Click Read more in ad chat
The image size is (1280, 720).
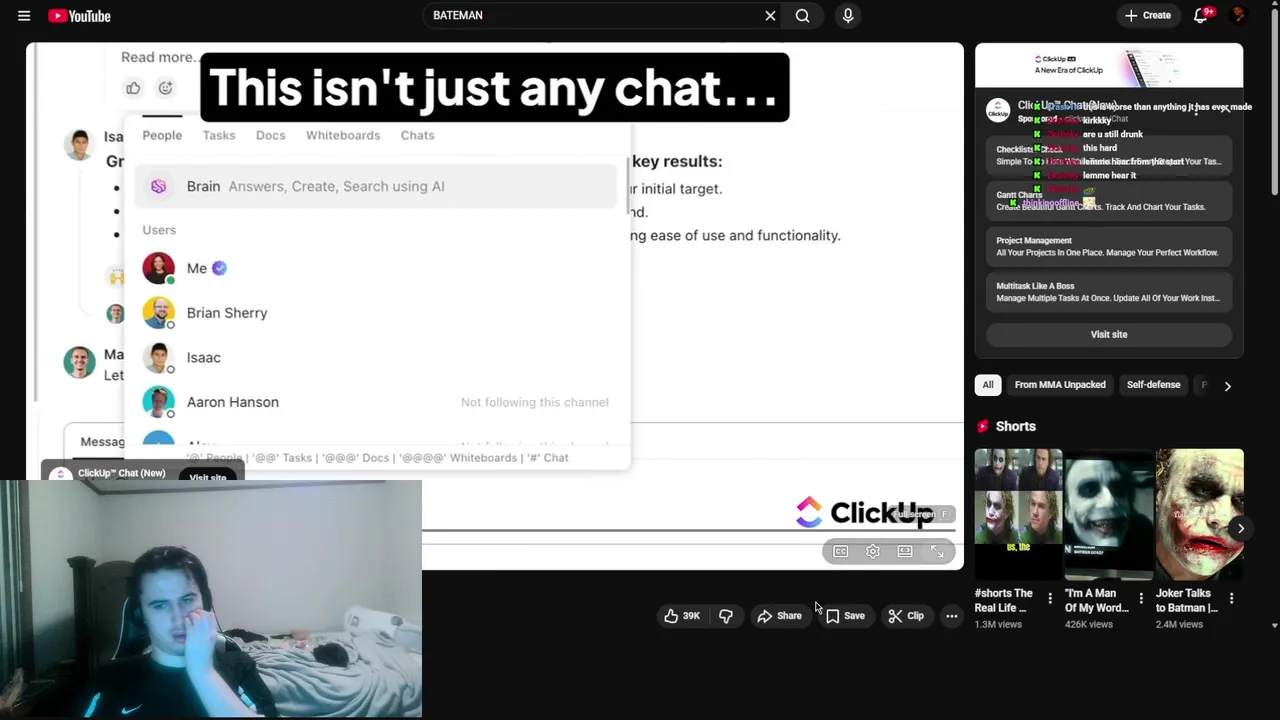point(161,57)
